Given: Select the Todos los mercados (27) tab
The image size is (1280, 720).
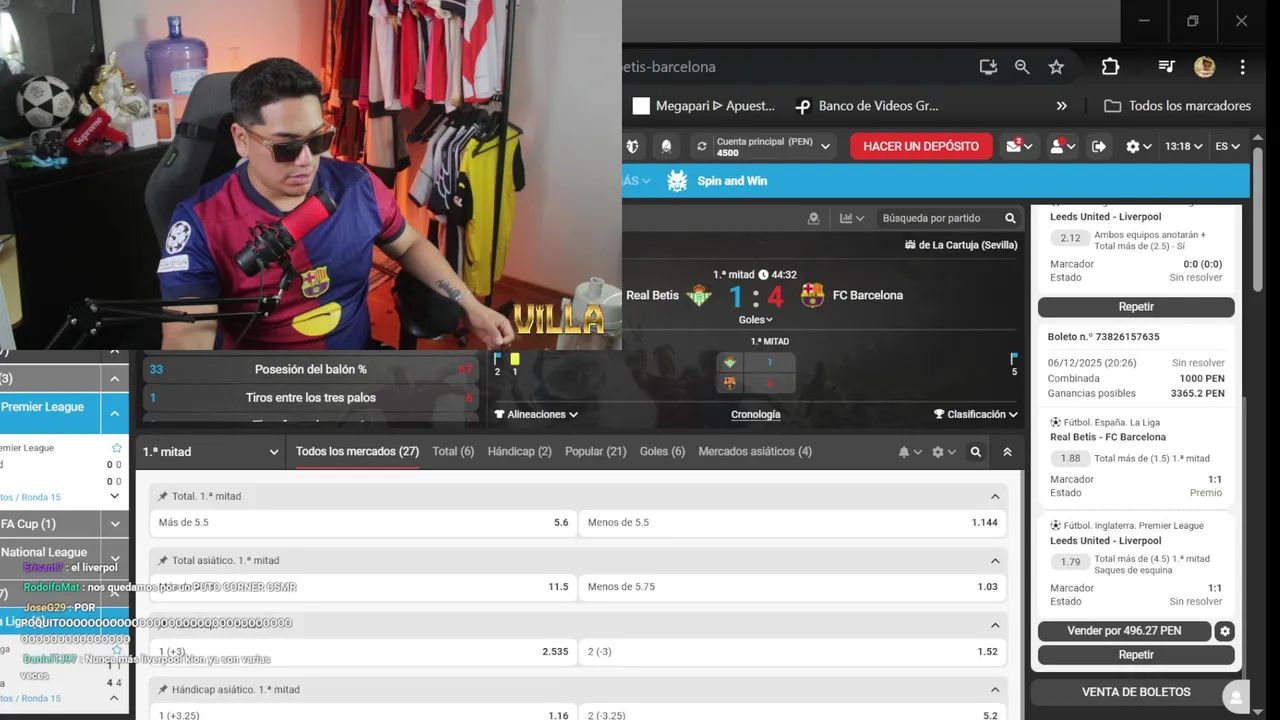Looking at the screenshot, I should pos(357,452).
